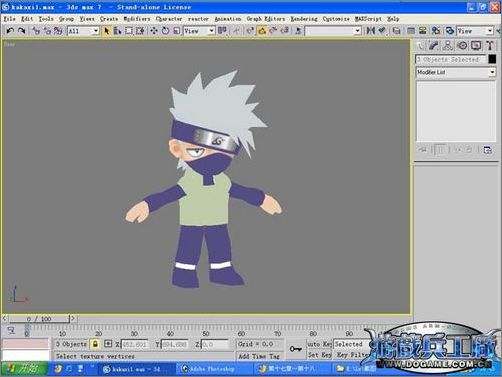
Task: Switch to the Hierarchy command panel tab
Action: click(x=448, y=46)
